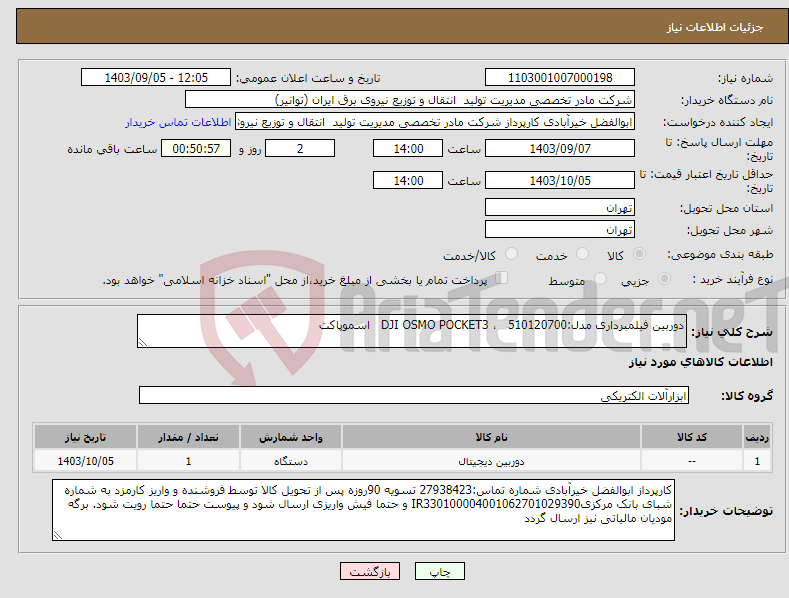Select the متوسط purchase type radio

tap(600, 278)
